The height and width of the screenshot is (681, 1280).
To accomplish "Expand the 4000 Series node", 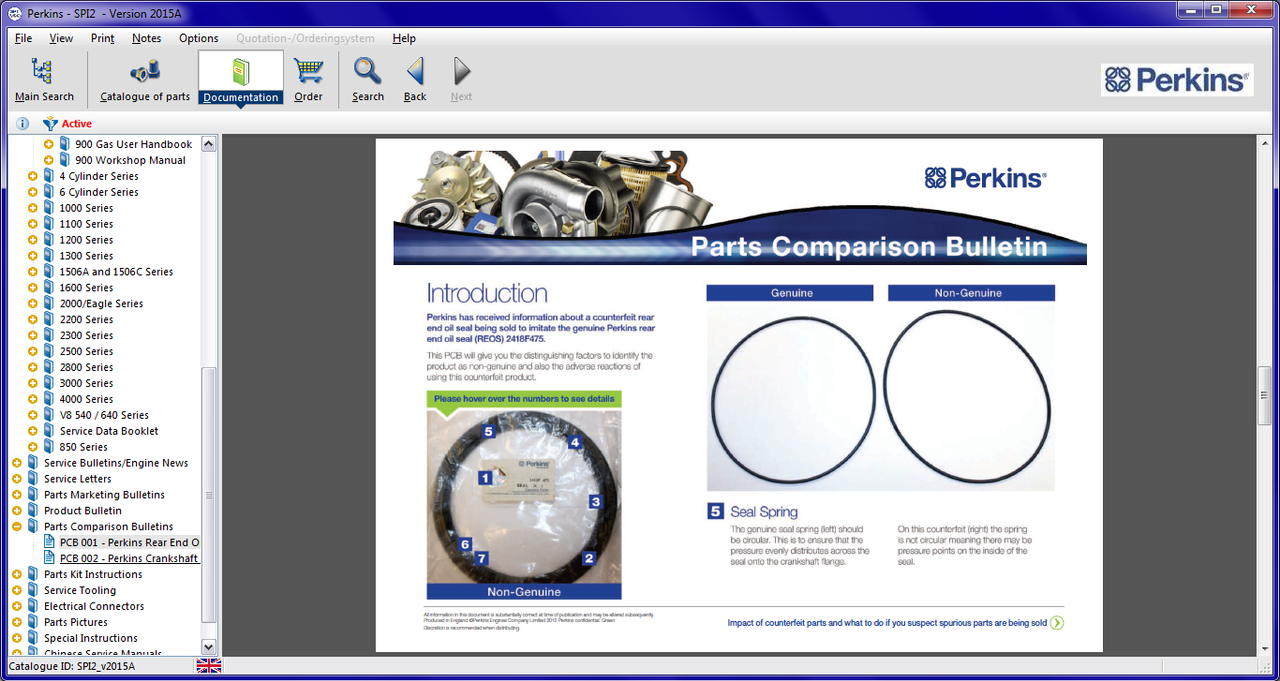I will click(x=33, y=399).
